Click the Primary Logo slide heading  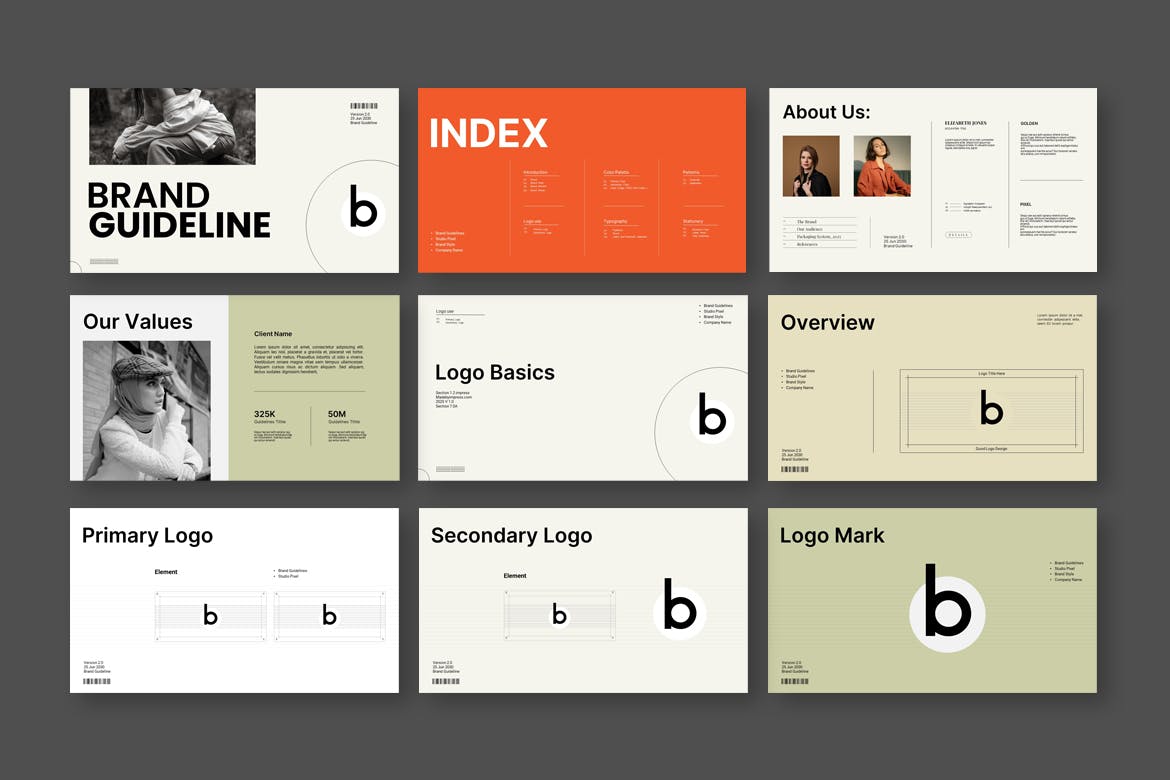click(x=147, y=536)
